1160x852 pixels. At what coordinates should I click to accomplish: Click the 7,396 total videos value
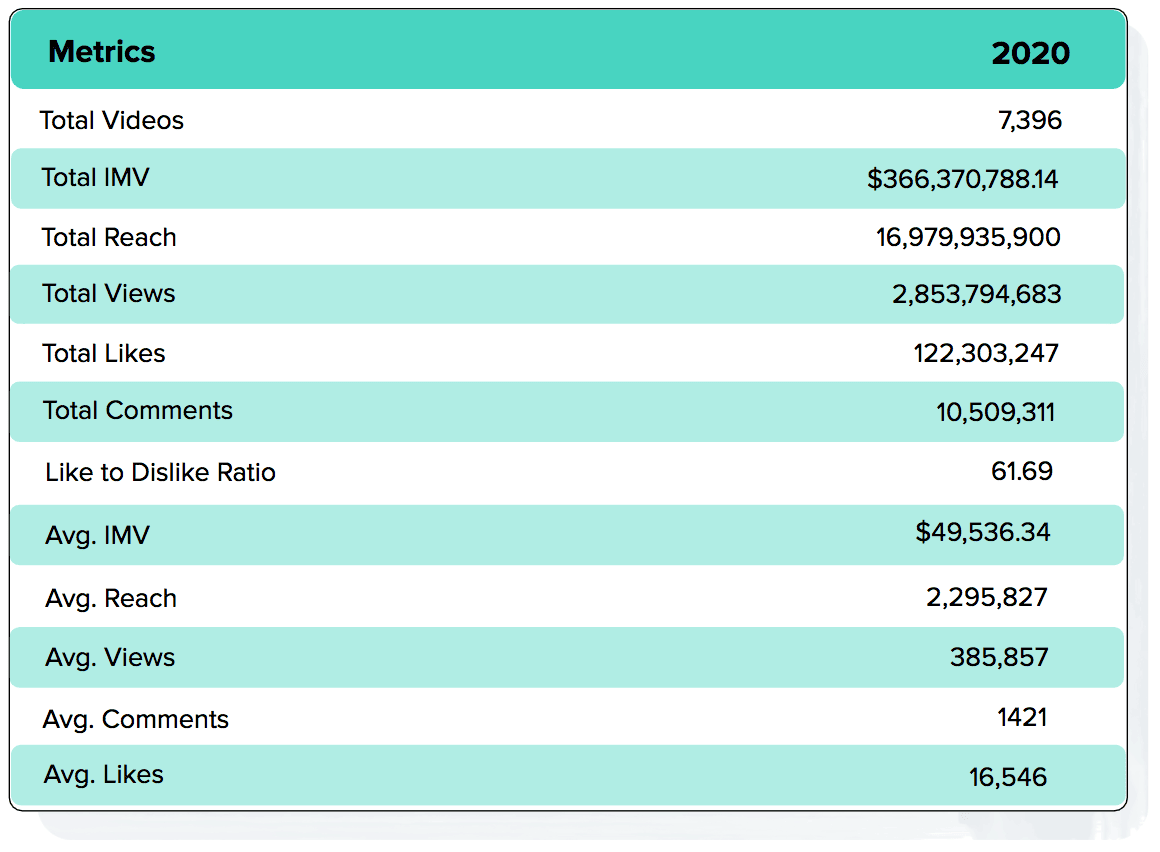click(x=1029, y=121)
